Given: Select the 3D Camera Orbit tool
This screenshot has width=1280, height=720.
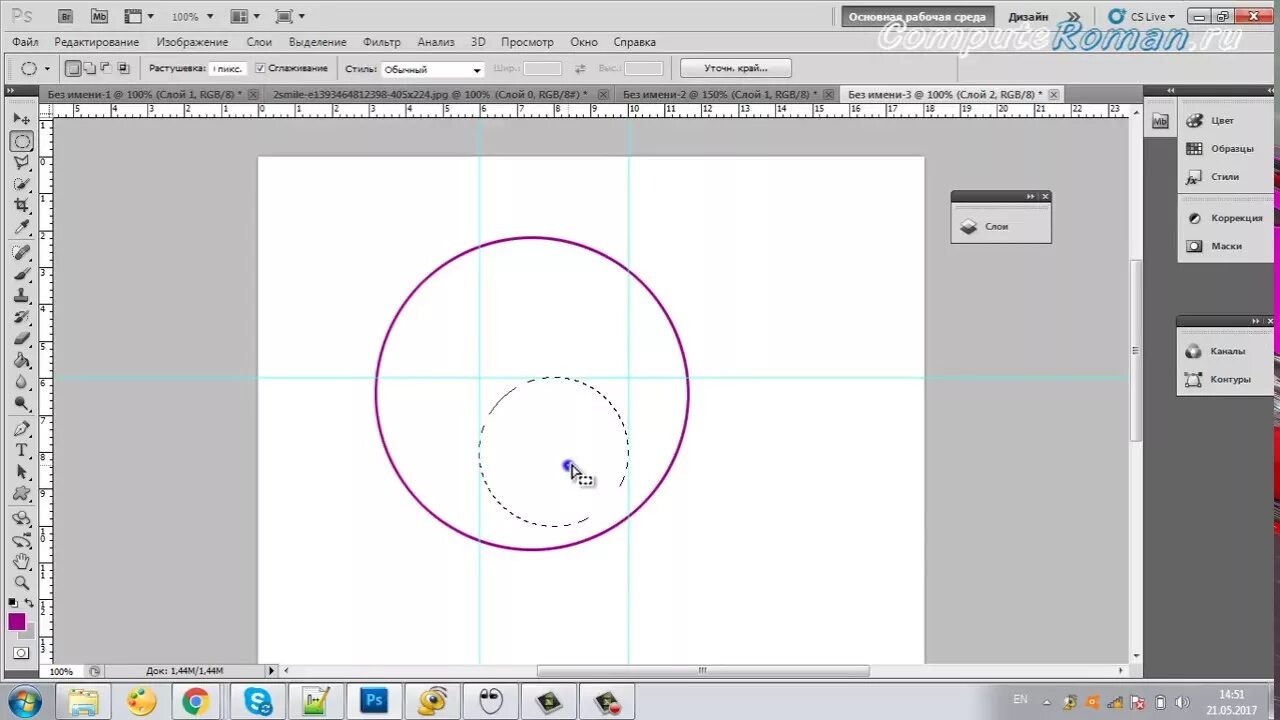Looking at the screenshot, I should [21, 540].
